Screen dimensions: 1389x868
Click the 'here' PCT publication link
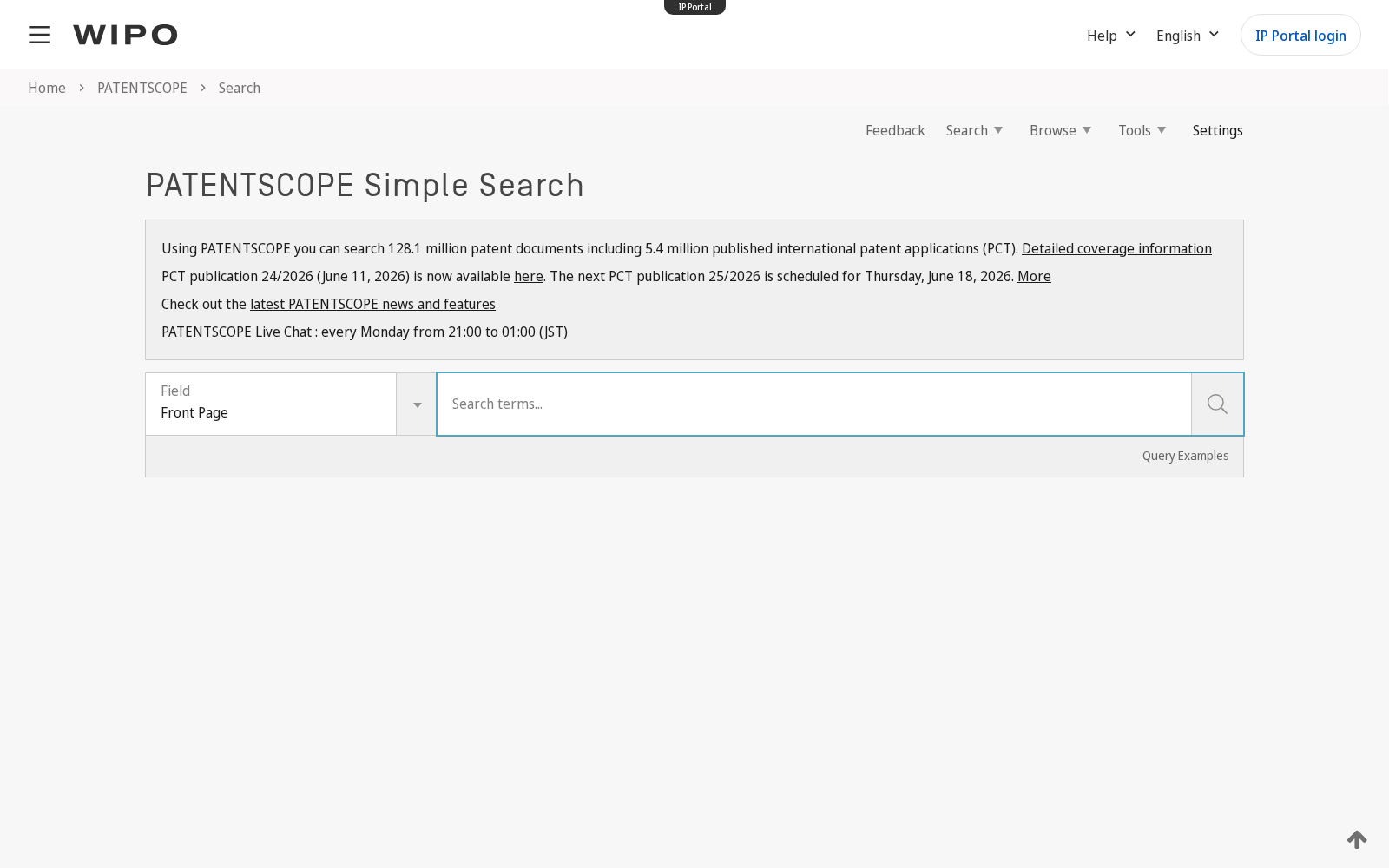pyautogui.click(x=529, y=276)
